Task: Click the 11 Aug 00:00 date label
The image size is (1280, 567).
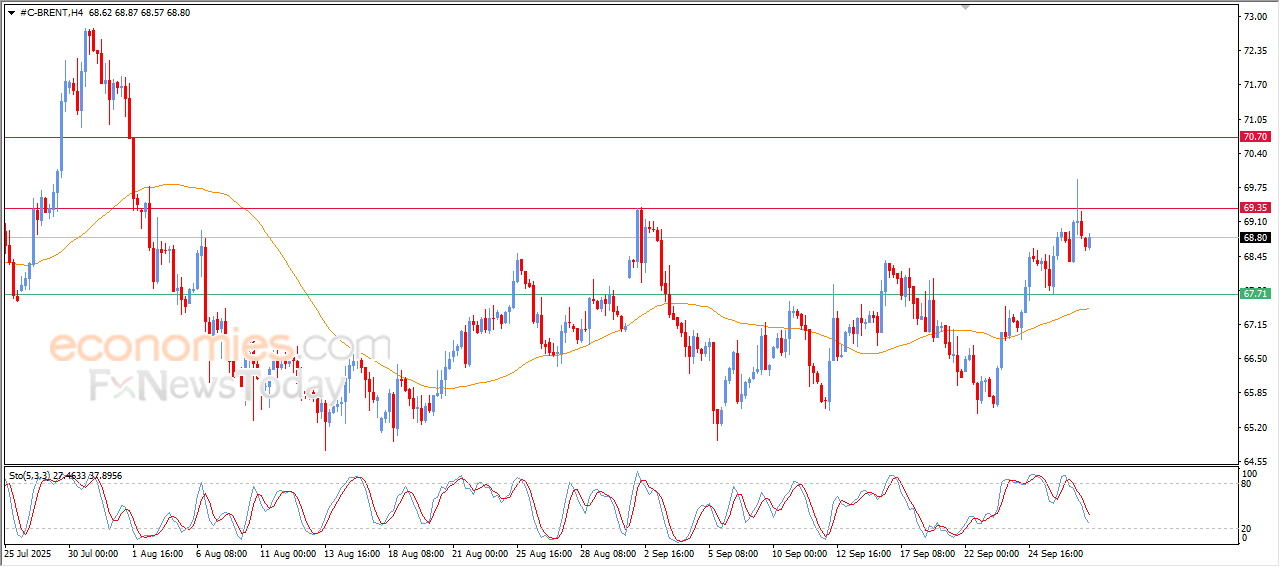Action: coord(287,552)
